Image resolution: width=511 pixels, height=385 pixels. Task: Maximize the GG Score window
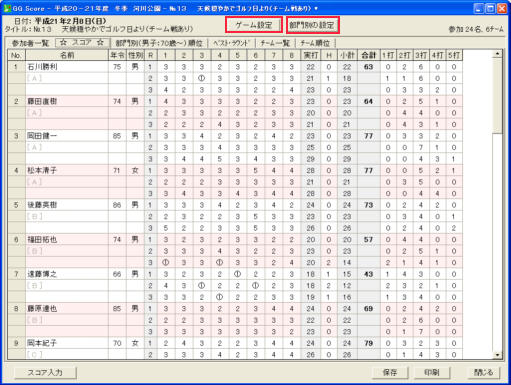490,8
